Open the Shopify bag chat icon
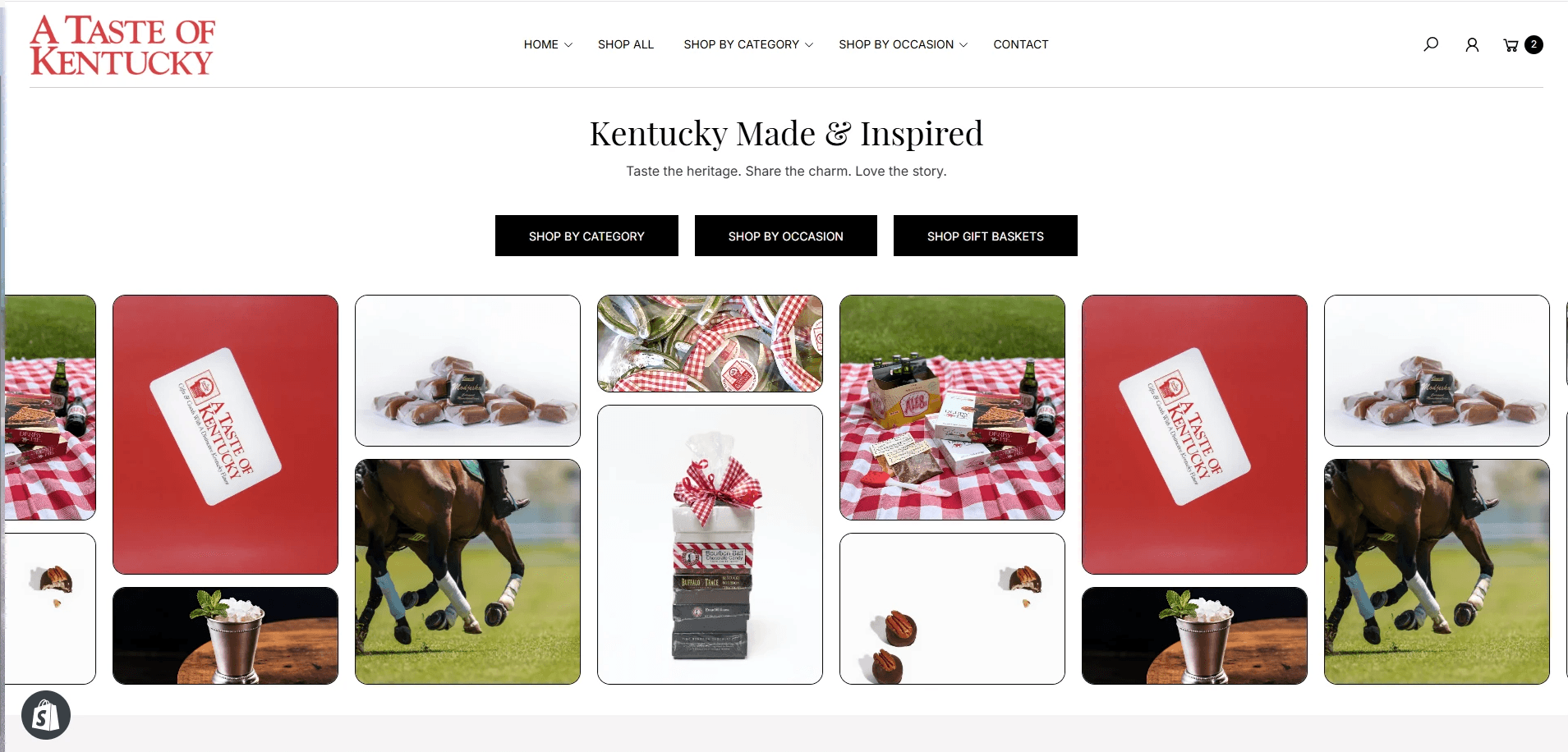1568x752 pixels. point(46,715)
